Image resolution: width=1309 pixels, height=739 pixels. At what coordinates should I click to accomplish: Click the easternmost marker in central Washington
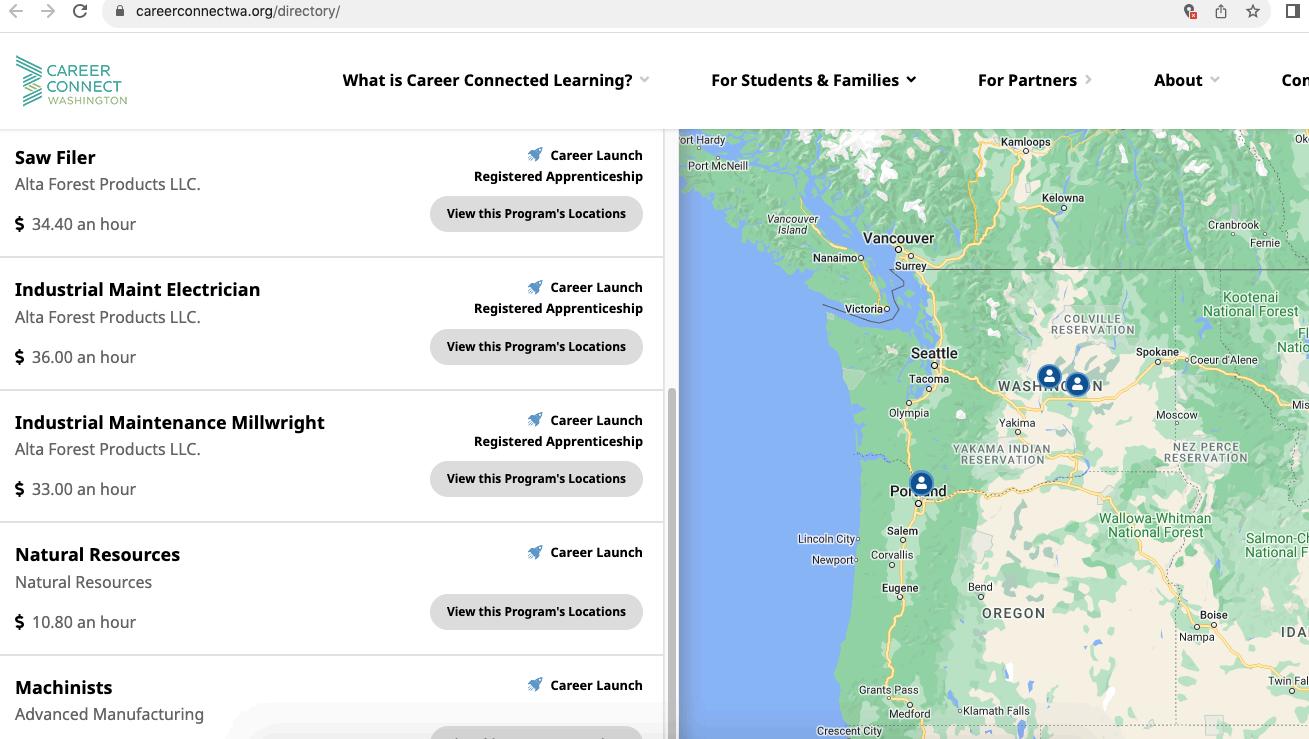coord(1077,383)
